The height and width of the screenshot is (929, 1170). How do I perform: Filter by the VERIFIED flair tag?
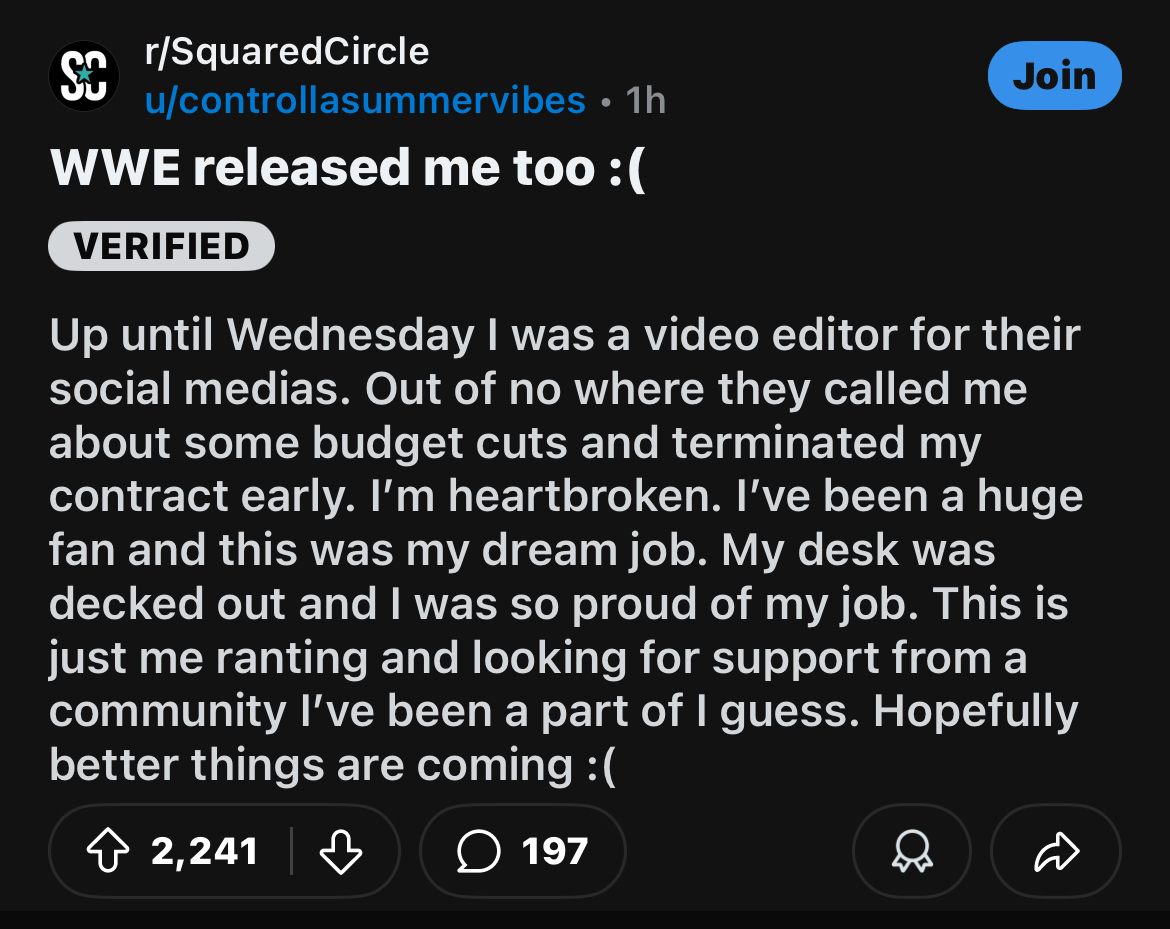161,246
